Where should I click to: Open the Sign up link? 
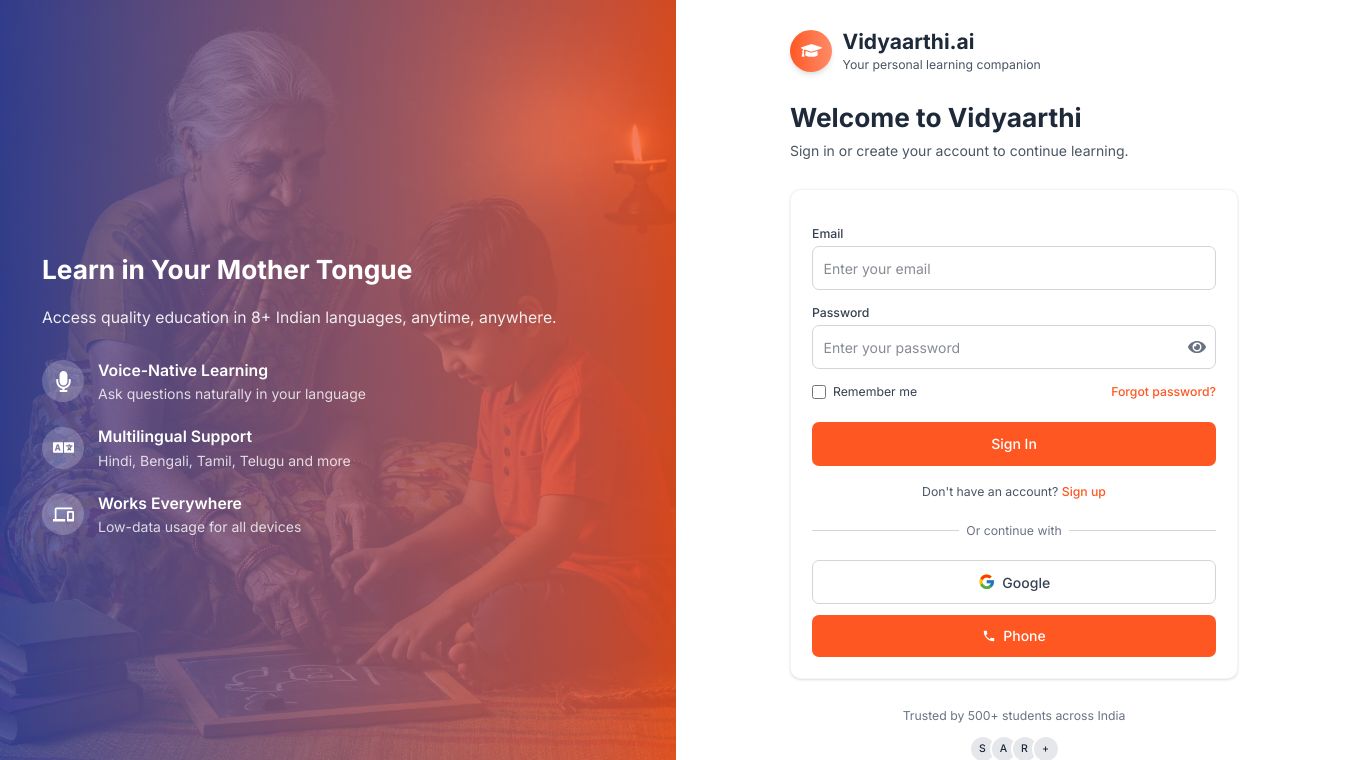pyautogui.click(x=1083, y=492)
